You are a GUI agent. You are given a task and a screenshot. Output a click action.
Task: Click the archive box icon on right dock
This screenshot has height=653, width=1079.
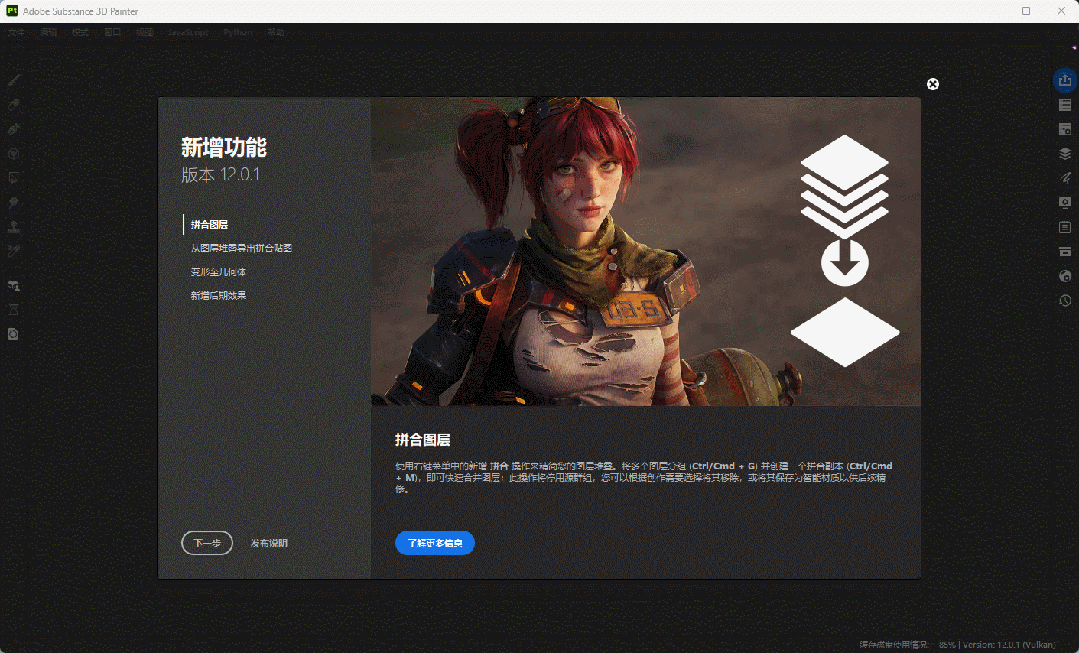[1065, 251]
